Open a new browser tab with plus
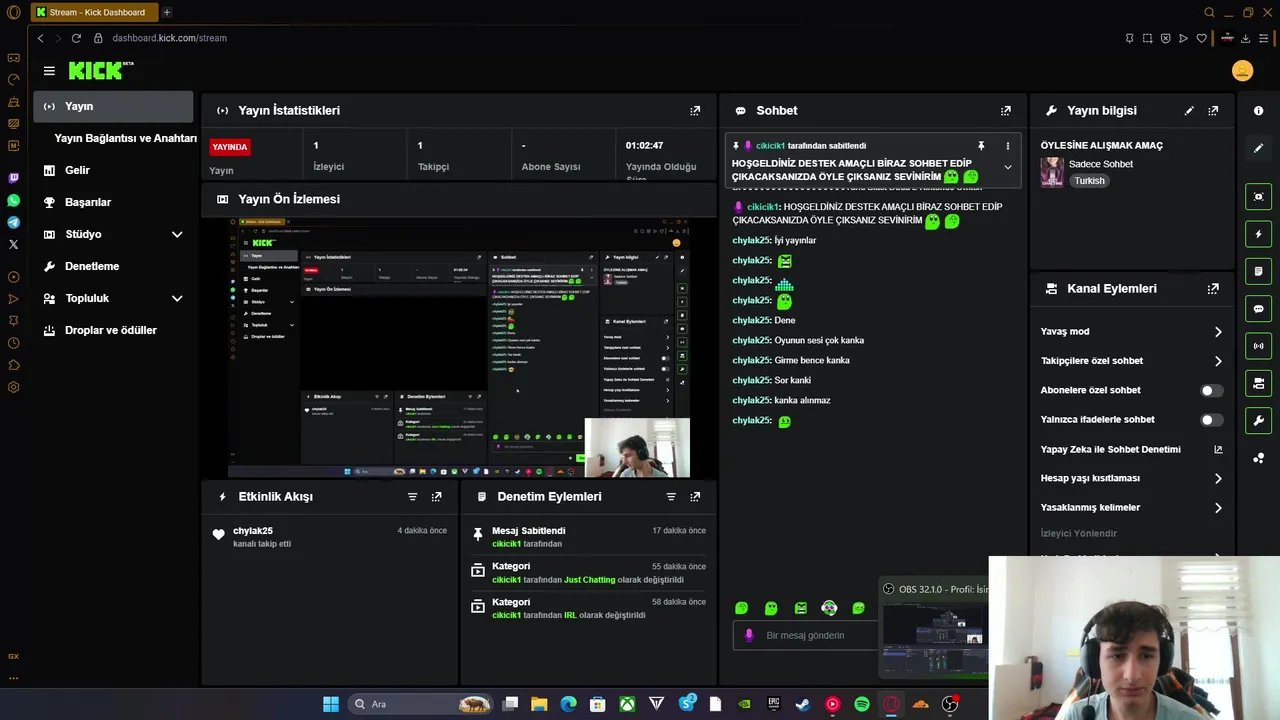The image size is (1280, 720). (x=166, y=12)
